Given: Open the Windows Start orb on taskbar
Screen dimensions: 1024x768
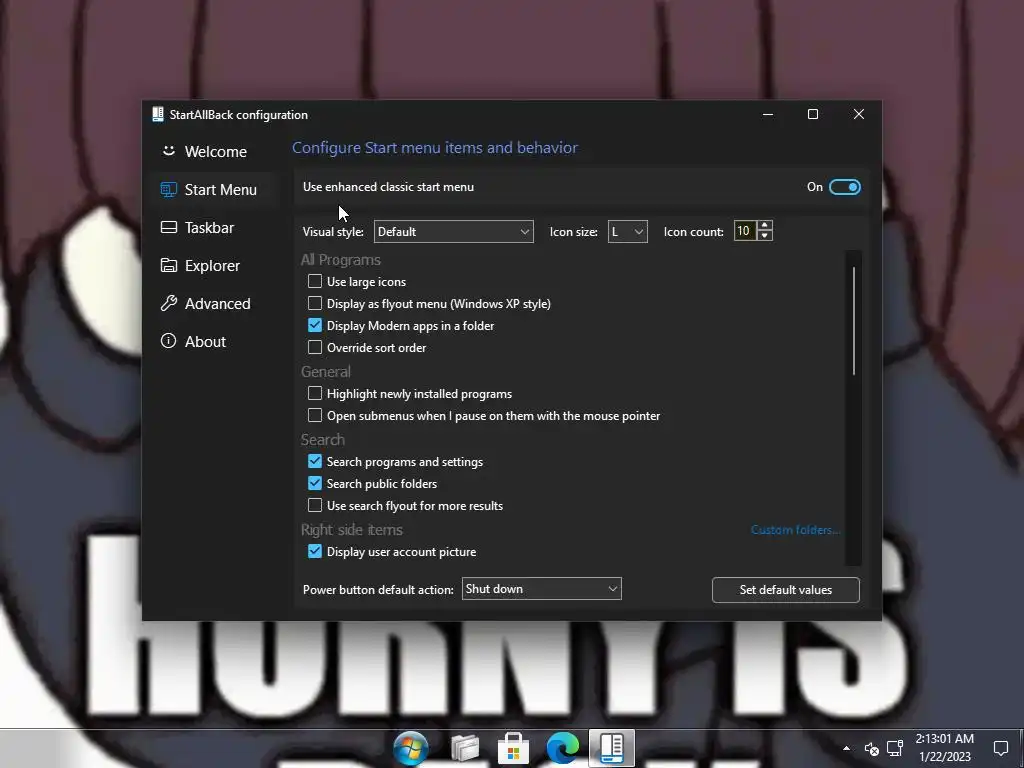Looking at the screenshot, I should pyautogui.click(x=411, y=748).
